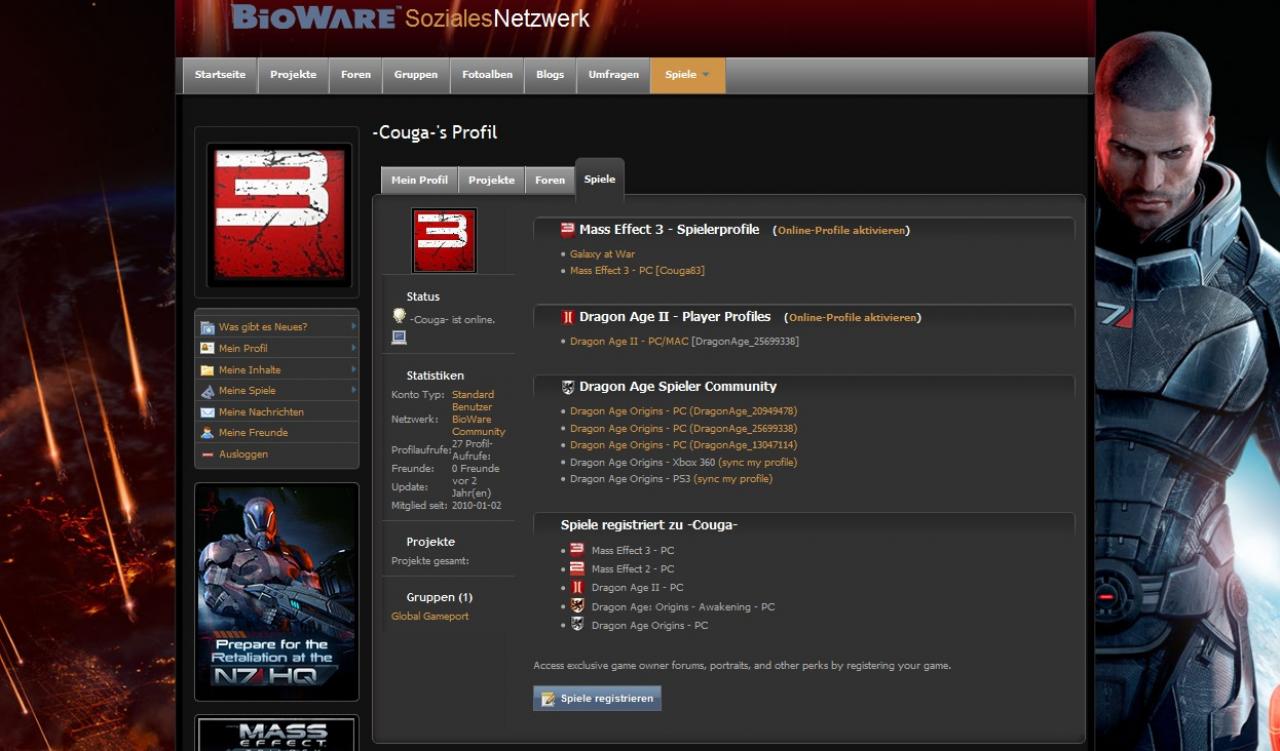Open the Spiele dropdown arrow in the navigation bar
This screenshot has width=1280, height=751.
coord(705,75)
